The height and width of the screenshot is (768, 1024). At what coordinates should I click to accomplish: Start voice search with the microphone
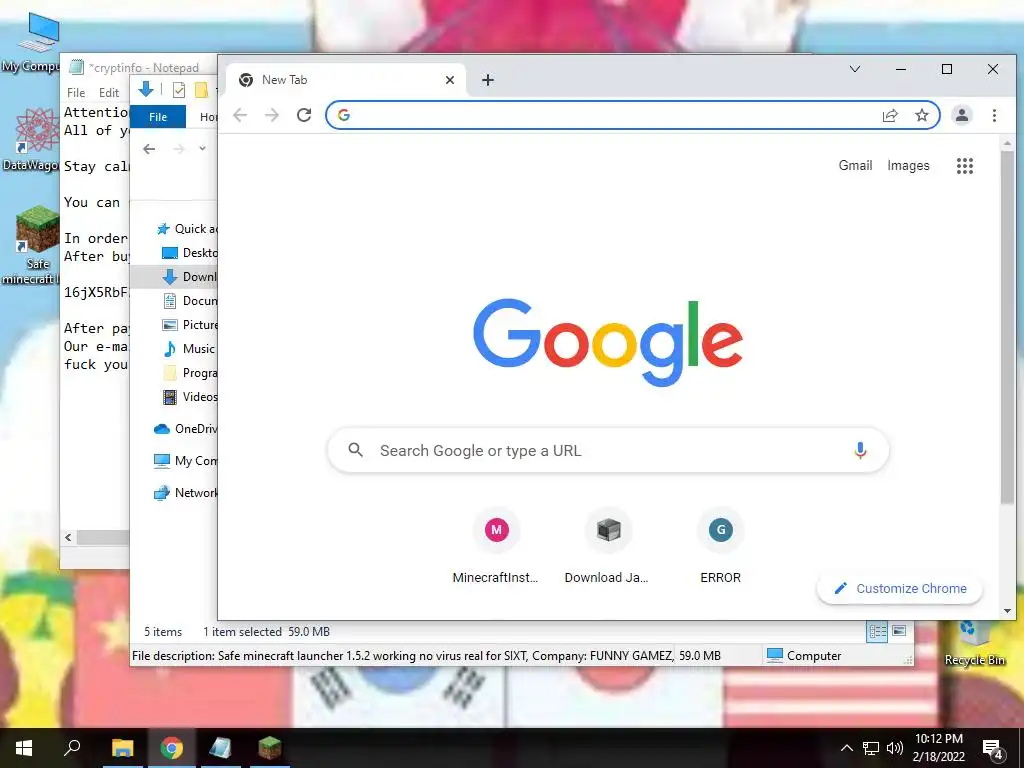pos(860,450)
